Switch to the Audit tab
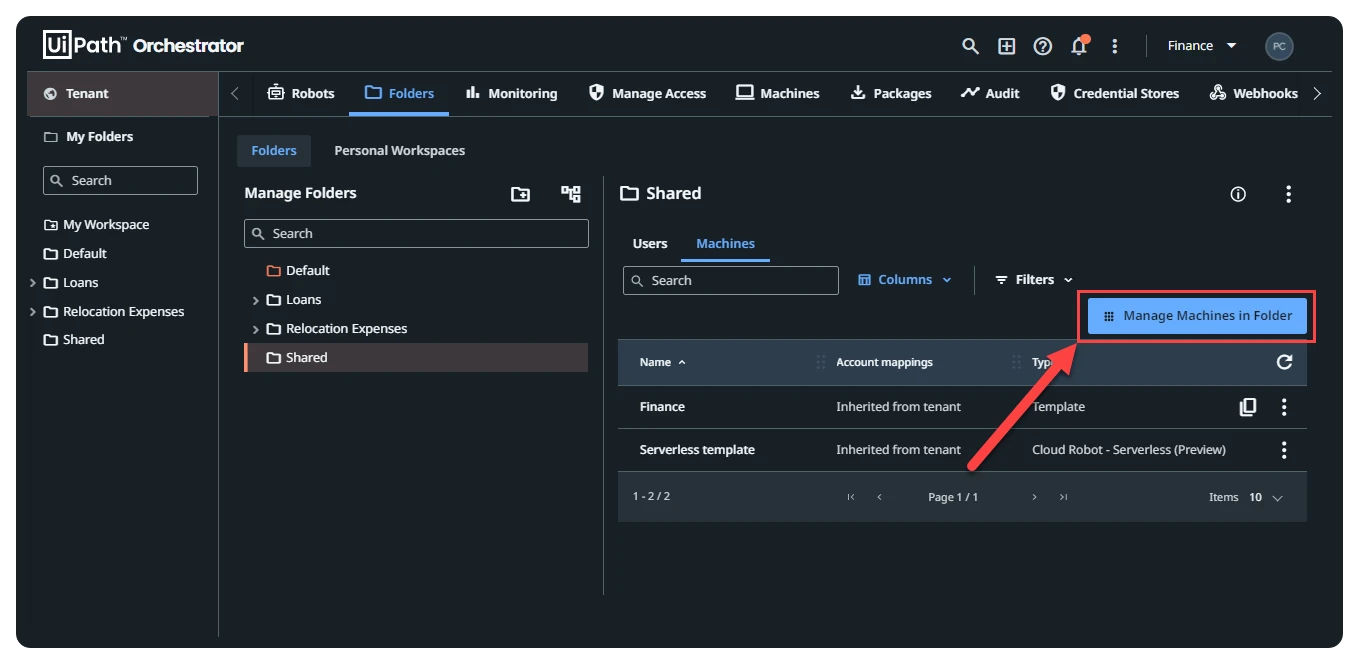 click(x=990, y=93)
